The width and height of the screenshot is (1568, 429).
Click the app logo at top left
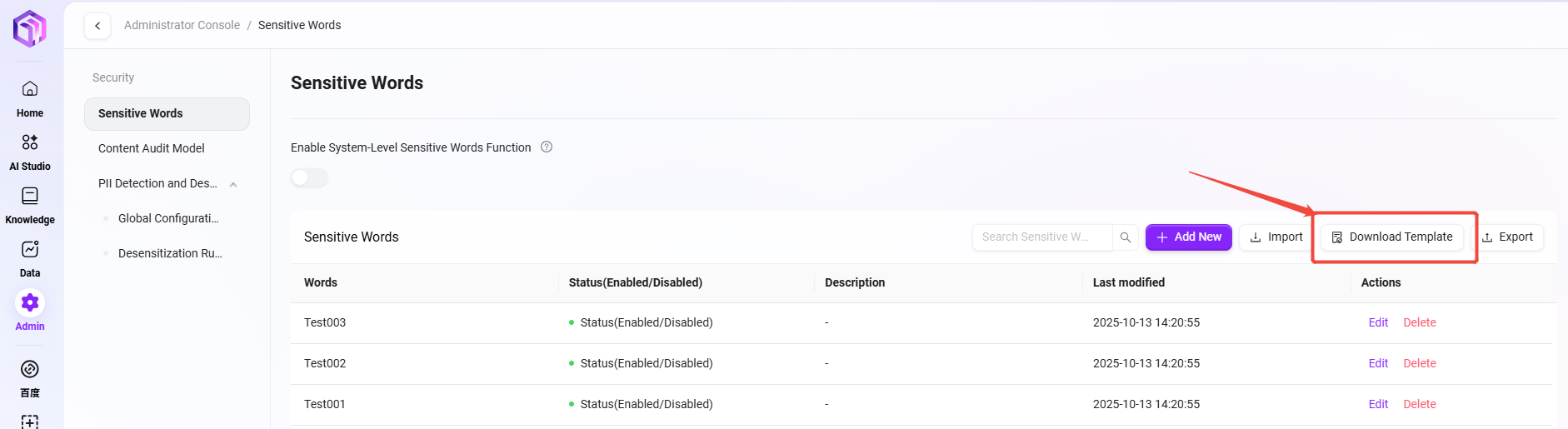pyautogui.click(x=30, y=28)
